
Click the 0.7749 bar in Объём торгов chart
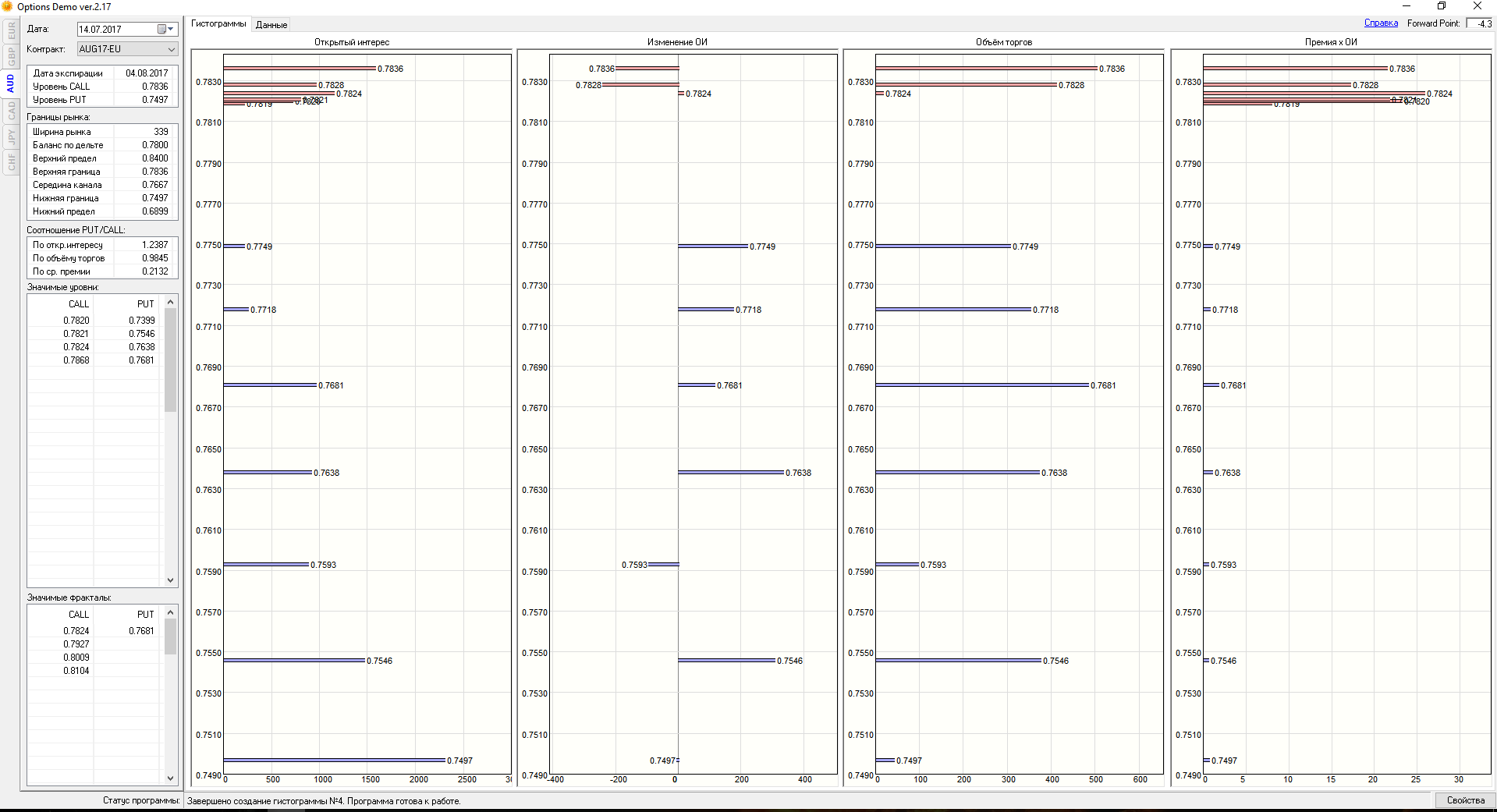point(943,246)
